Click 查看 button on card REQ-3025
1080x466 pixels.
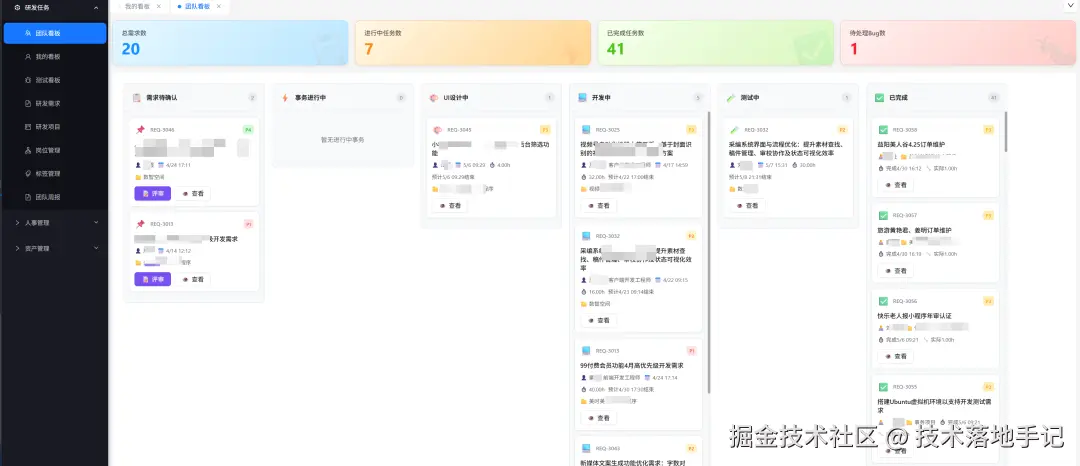click(x=599, y=205)
